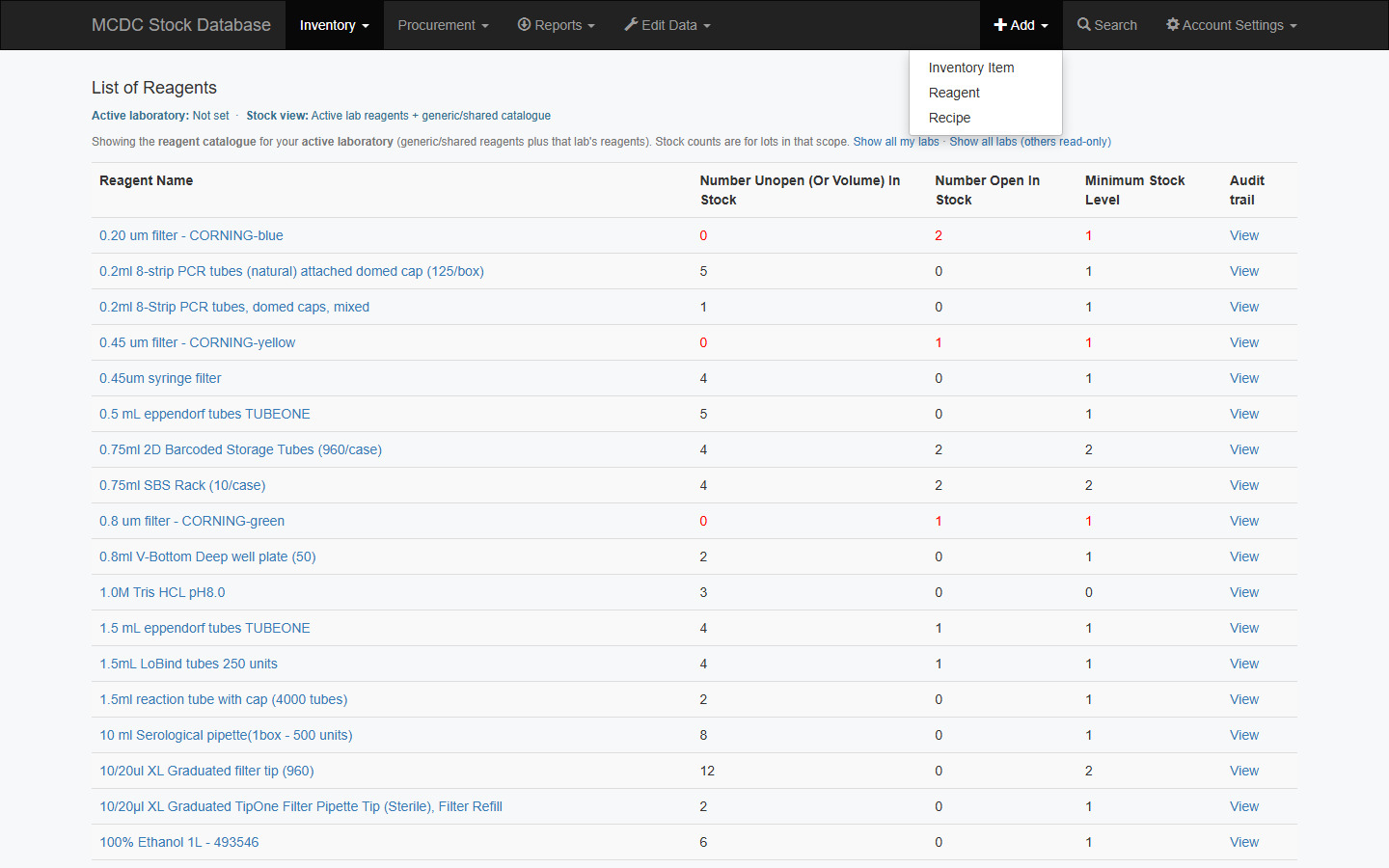The image size is (1389, 868).
Task: Collapse the Add dropdown caret
Action: [x=1045, y=26]
